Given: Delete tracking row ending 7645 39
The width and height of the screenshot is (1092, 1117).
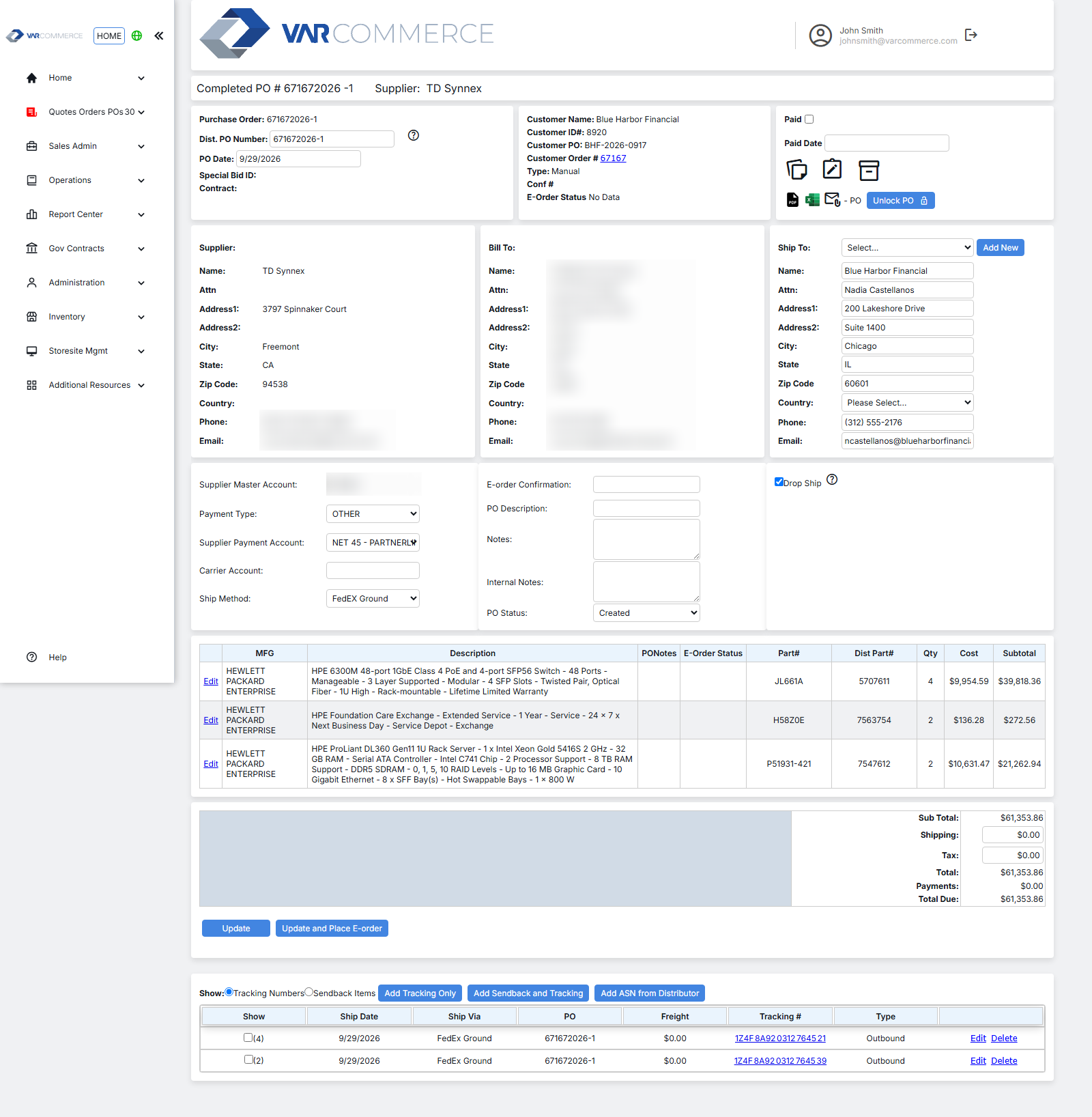Looking at the screenshot, I should pos(1004,1060).
